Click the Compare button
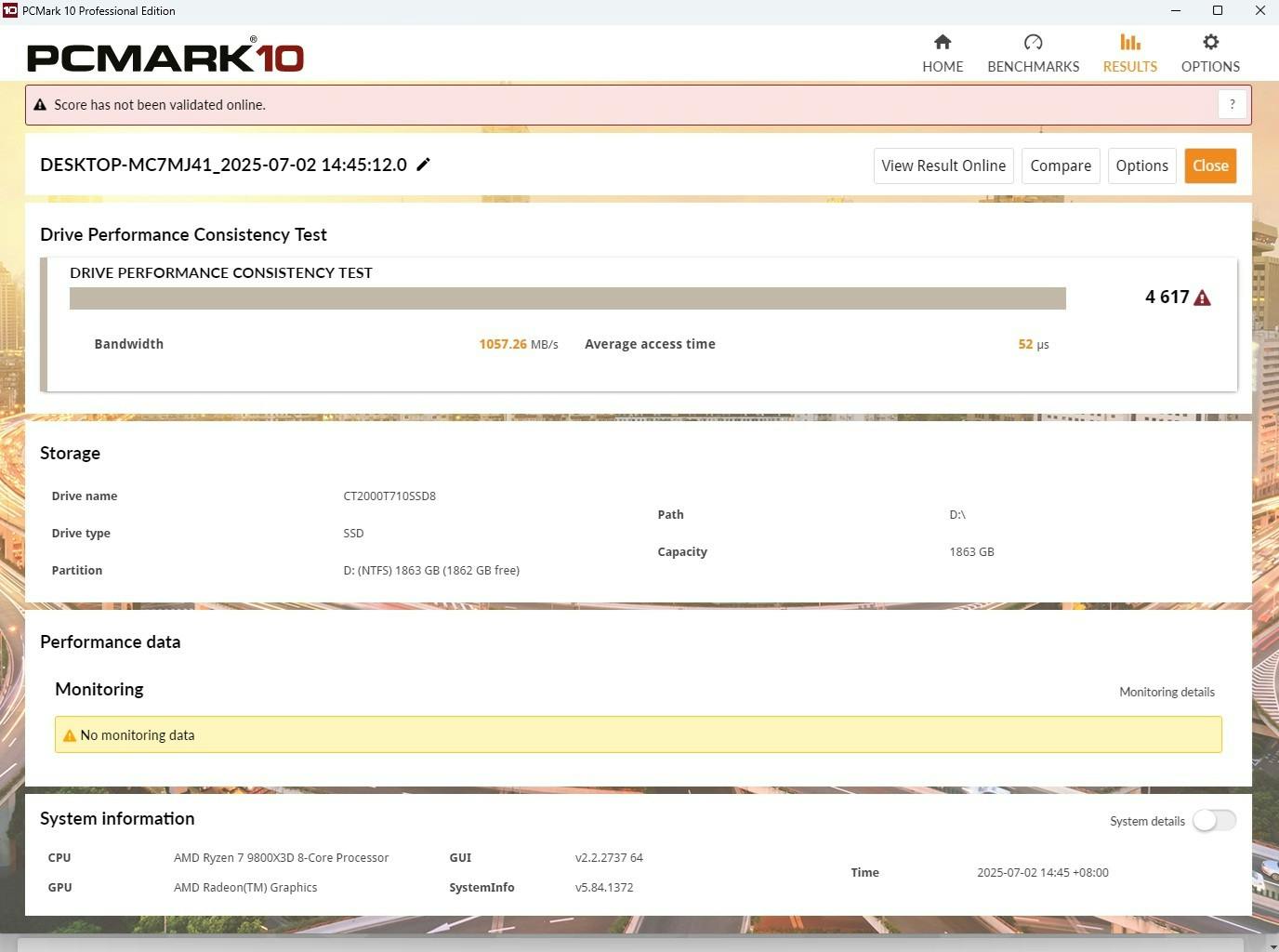This screenshot has width=1279, height=952. pyautogui.click(x=1061, y=165)
